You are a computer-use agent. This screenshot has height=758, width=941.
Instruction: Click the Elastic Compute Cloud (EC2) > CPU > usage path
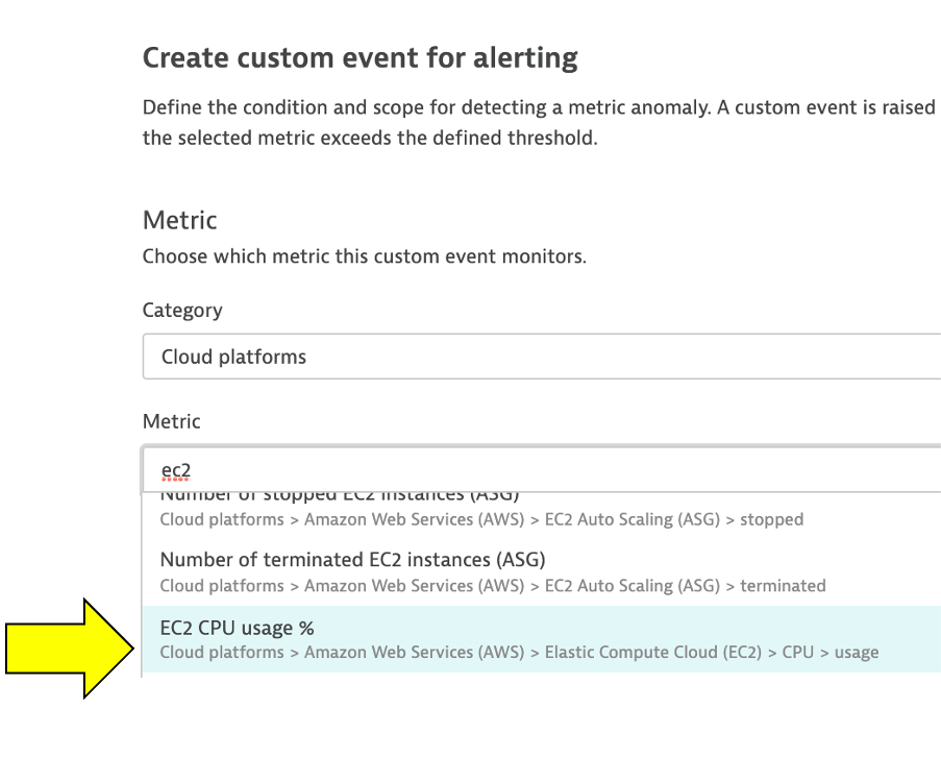pos(711,653)
